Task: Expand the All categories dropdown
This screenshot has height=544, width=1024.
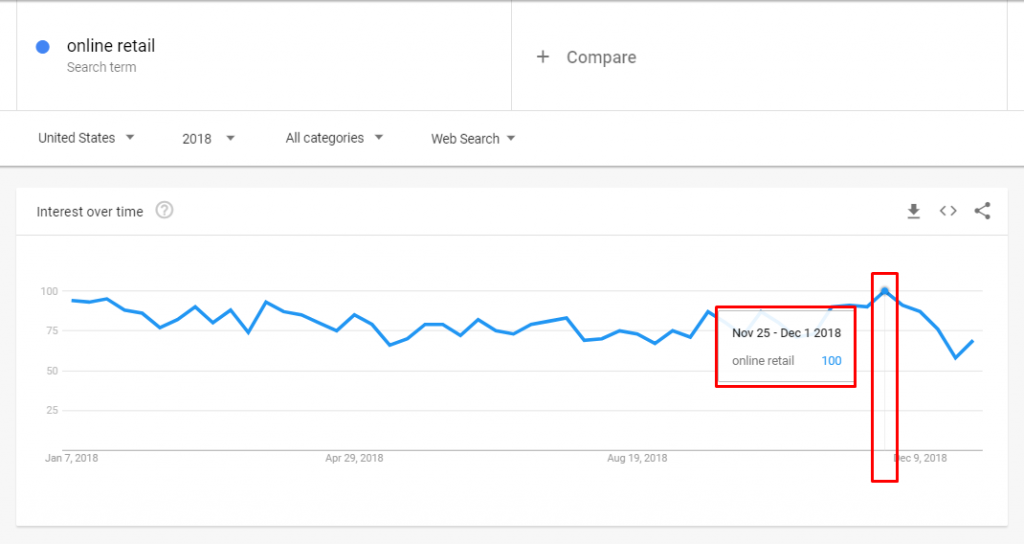Action: (x=334, y=138)
